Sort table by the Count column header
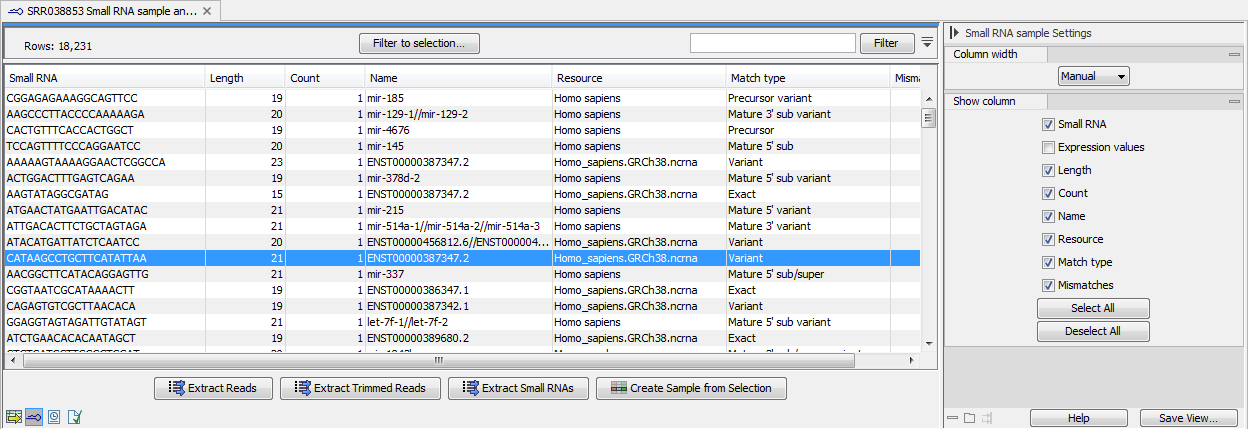The image size is (1248, 429). (x=323, y=78)
